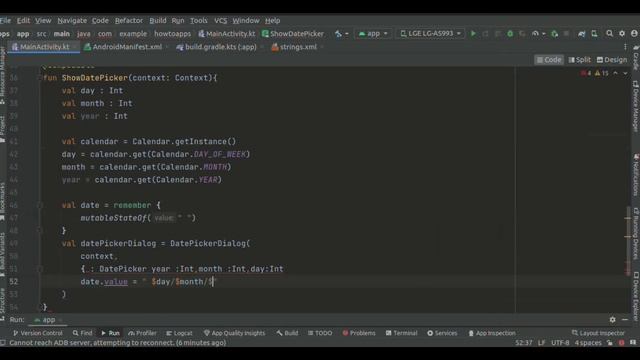The image size is (640, 360).
Task: Open the UTF-8 encoding selector
Action: pyautogui.click(x=560, y=343)
